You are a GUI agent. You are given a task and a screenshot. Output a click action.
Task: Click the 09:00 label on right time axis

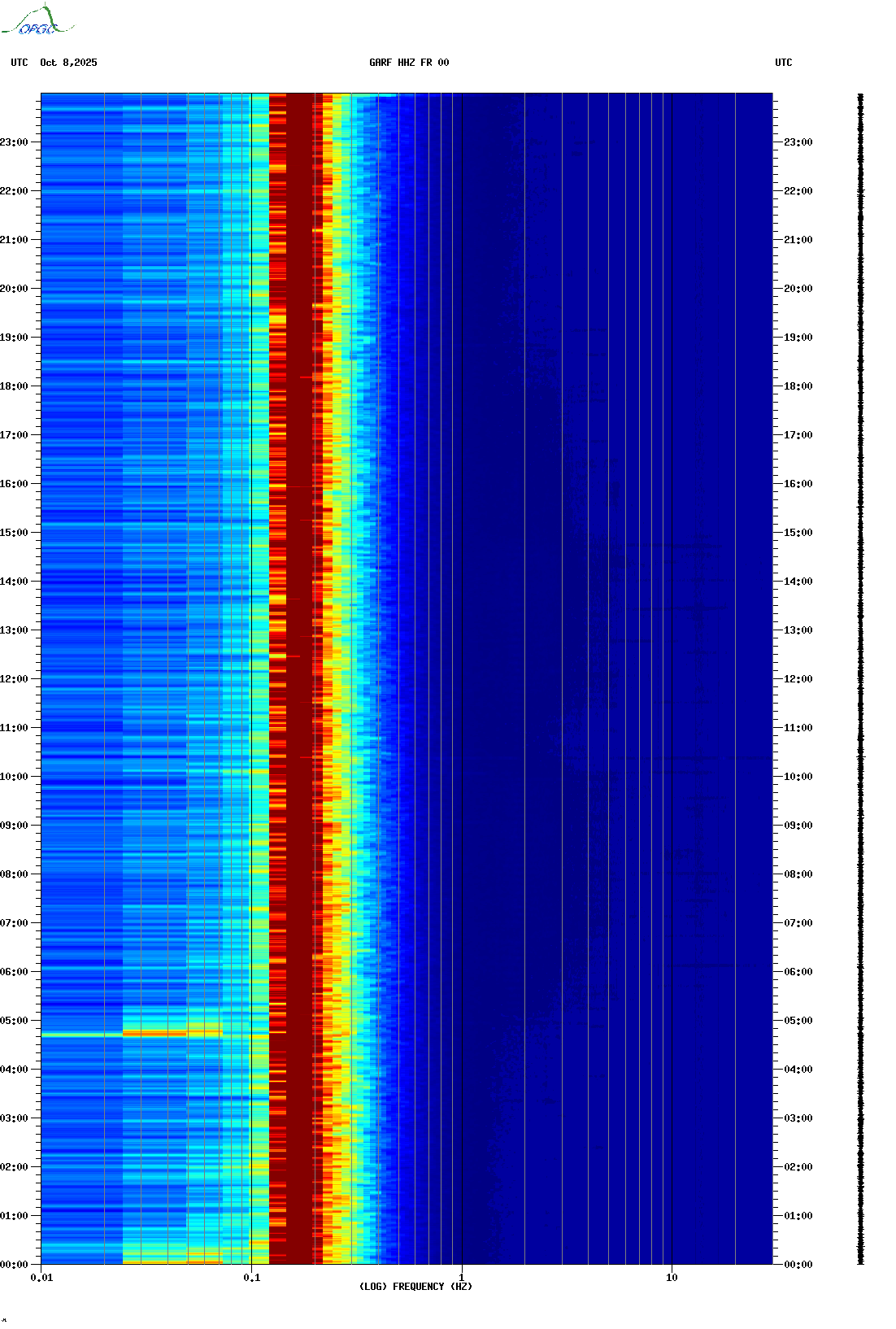pos(798,826)
